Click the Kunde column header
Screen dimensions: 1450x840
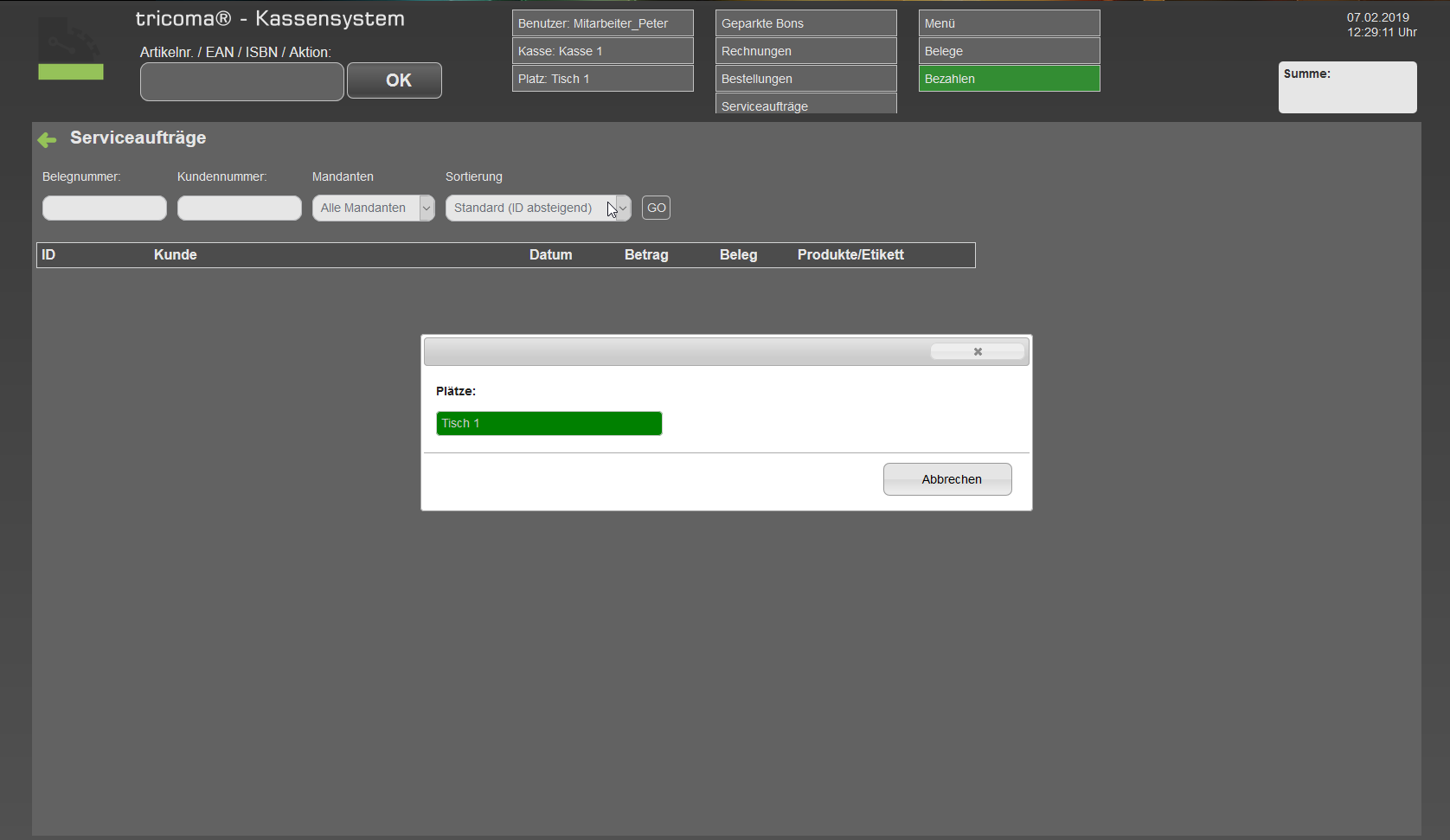click(176, 254)
